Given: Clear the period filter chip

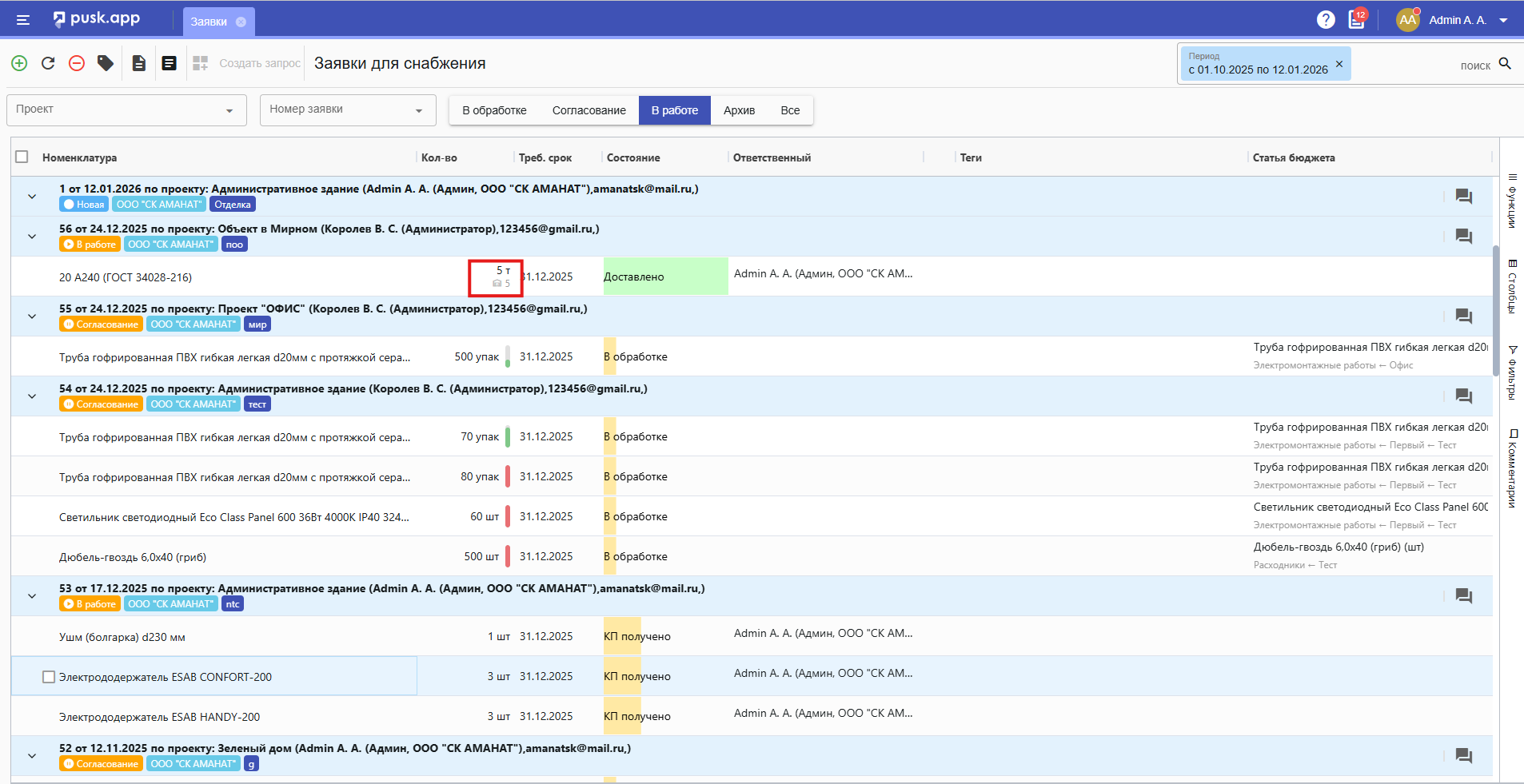Looking at the screenshot, I should [1339, 63].
